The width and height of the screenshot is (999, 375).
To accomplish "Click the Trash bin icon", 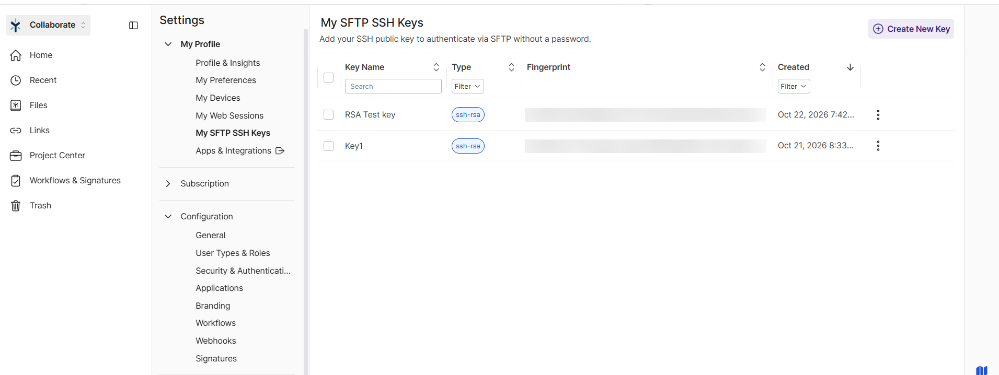I will tap(16, 206).
